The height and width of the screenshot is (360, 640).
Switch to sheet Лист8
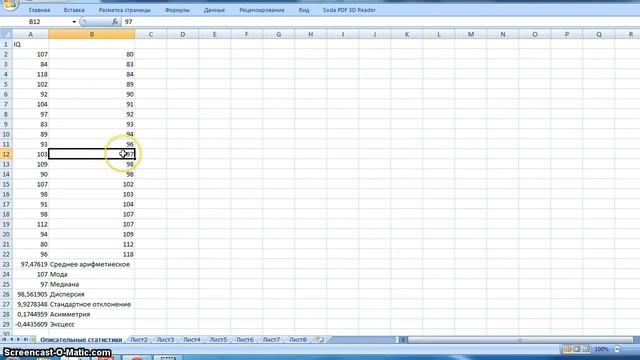click(x=298, y=340)
